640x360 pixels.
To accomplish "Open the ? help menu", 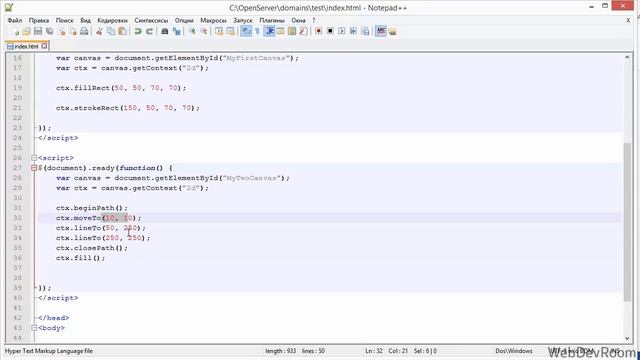I will [x=313, y=20].
